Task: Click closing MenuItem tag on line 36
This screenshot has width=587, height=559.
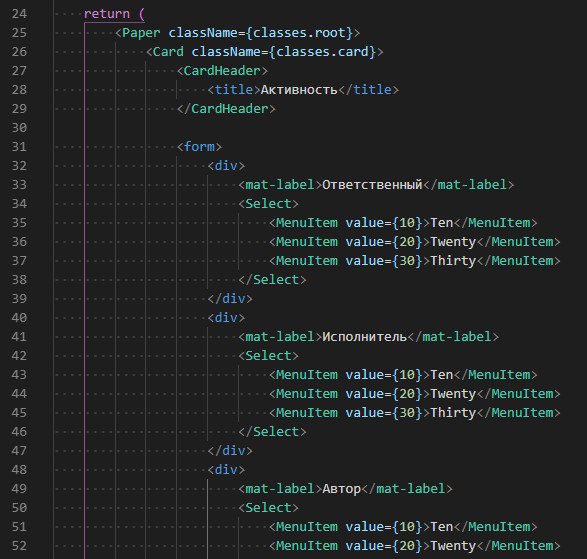Action: click(x=518, y=242)
